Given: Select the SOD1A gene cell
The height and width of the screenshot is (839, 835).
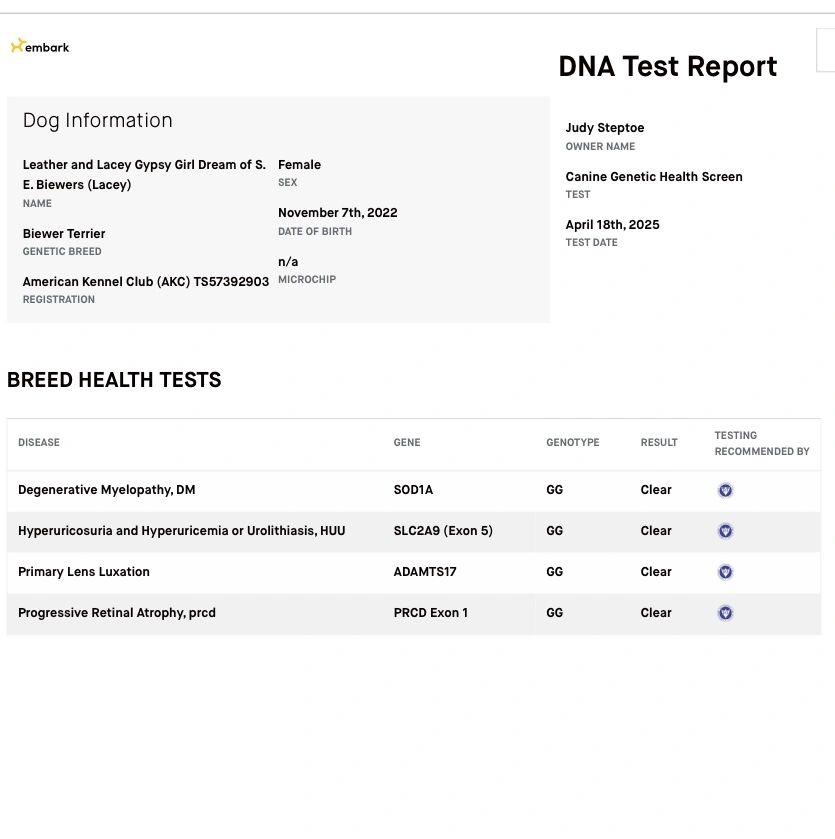Looking at the screenshot, I should (x=413, y=490).
